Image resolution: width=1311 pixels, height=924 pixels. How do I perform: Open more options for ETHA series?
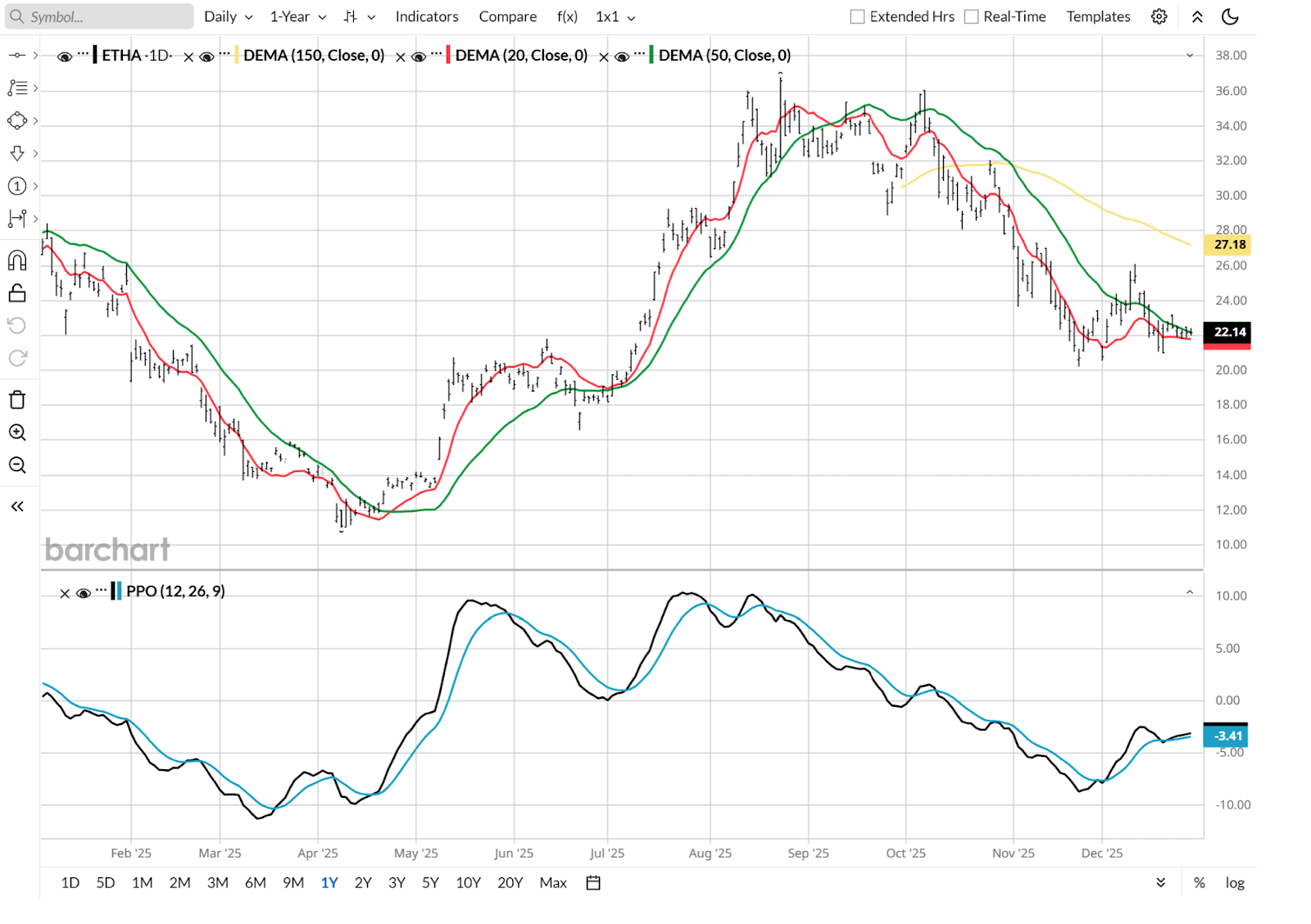point(83,54)
